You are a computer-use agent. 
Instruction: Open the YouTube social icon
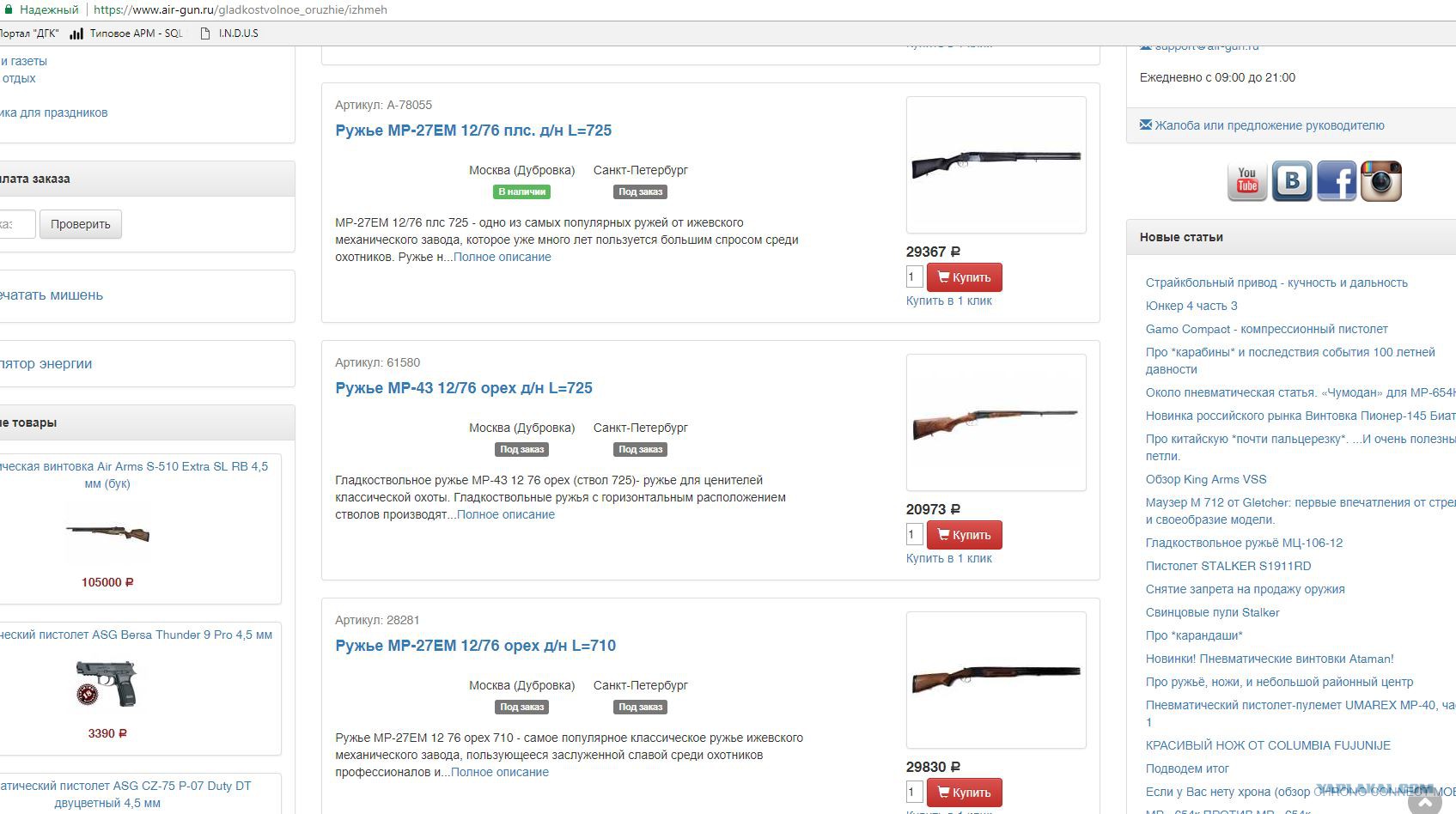coord(1247,181)
